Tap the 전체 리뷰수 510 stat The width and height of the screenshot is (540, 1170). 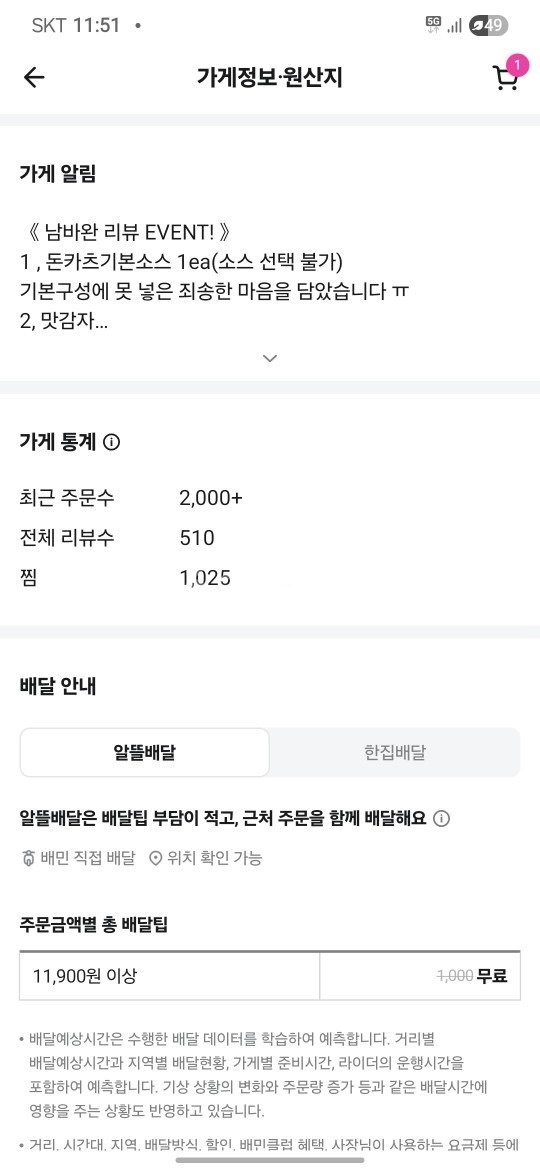pos(117,538)
